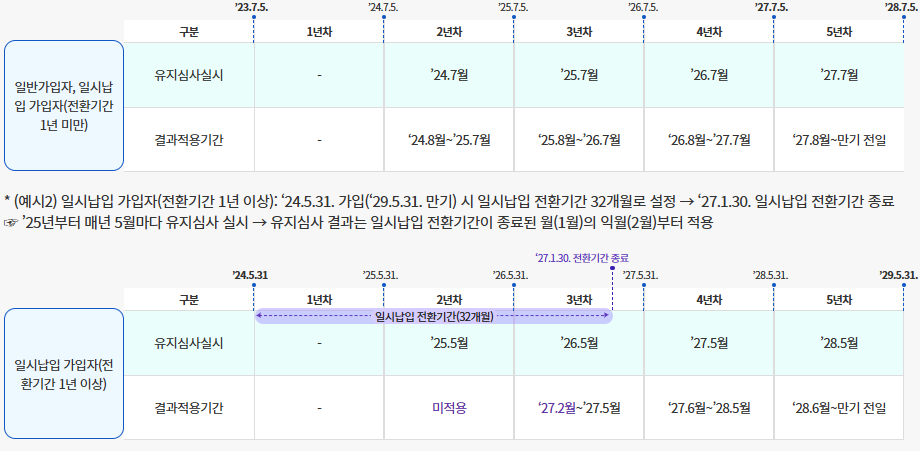Click the '28.5.31. date label
920x451 pixels.
point(770,275)
